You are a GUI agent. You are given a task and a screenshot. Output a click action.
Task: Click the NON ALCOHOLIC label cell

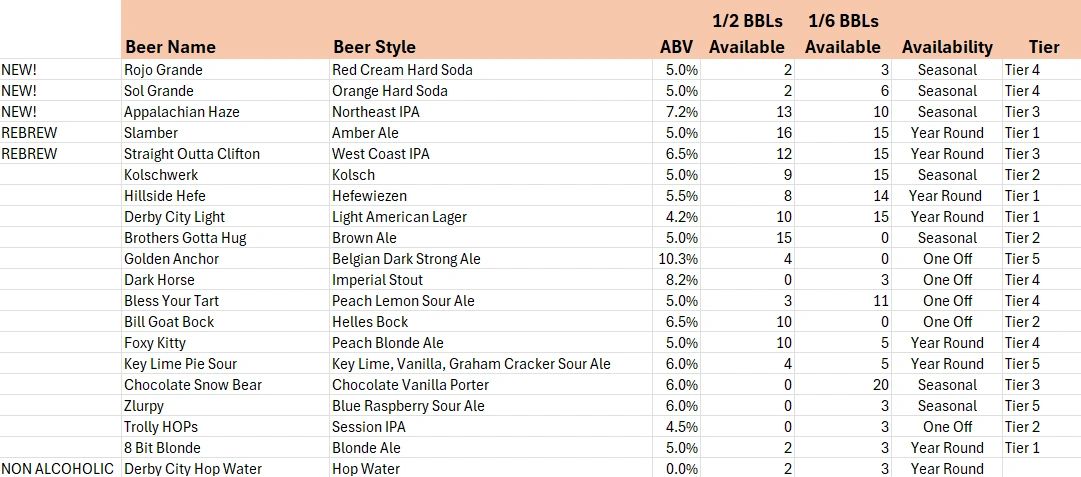pyautogui.click(x=61, y=469)
